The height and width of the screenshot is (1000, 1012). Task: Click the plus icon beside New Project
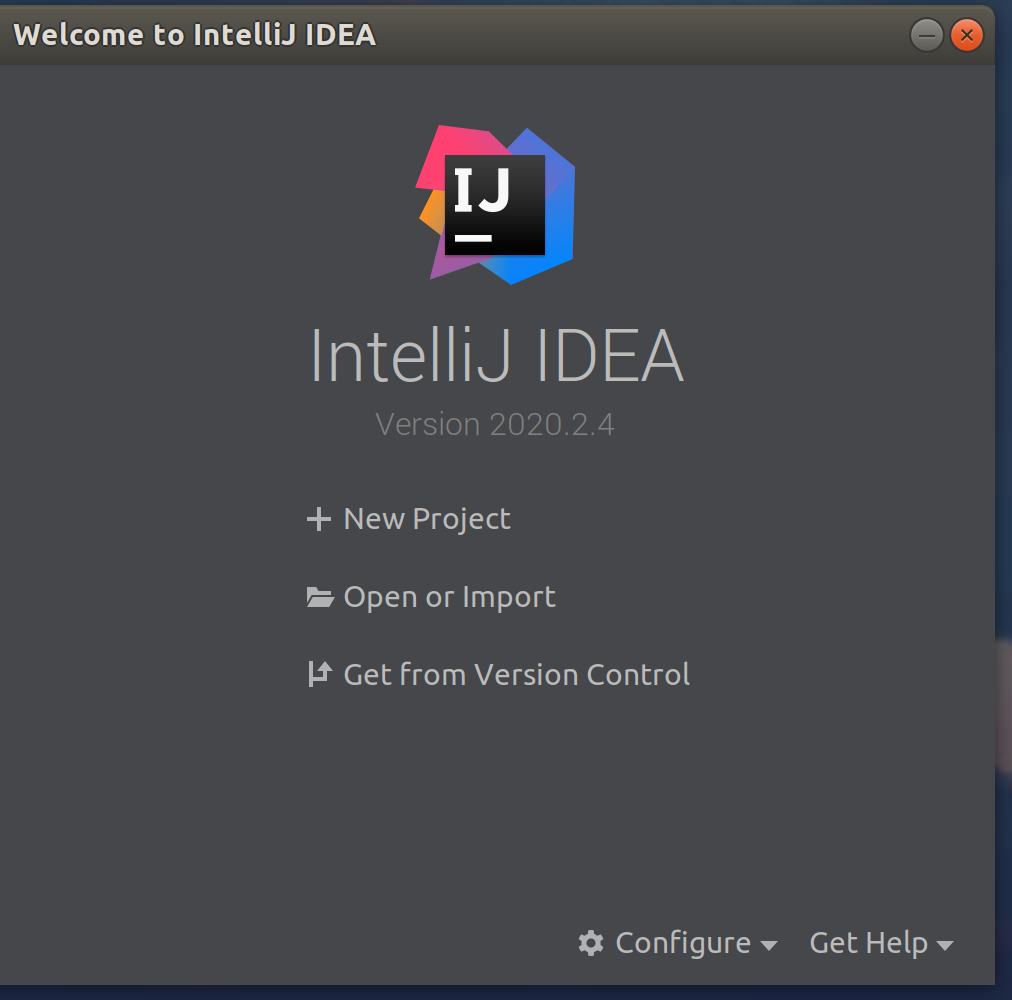(318, 519)
